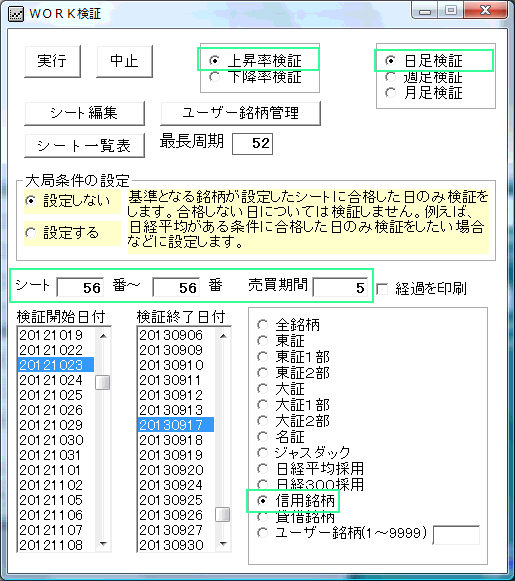Viewport: 515px width, 581px height.
Task: Select end date 20130917
Action: tap(176, 425)
